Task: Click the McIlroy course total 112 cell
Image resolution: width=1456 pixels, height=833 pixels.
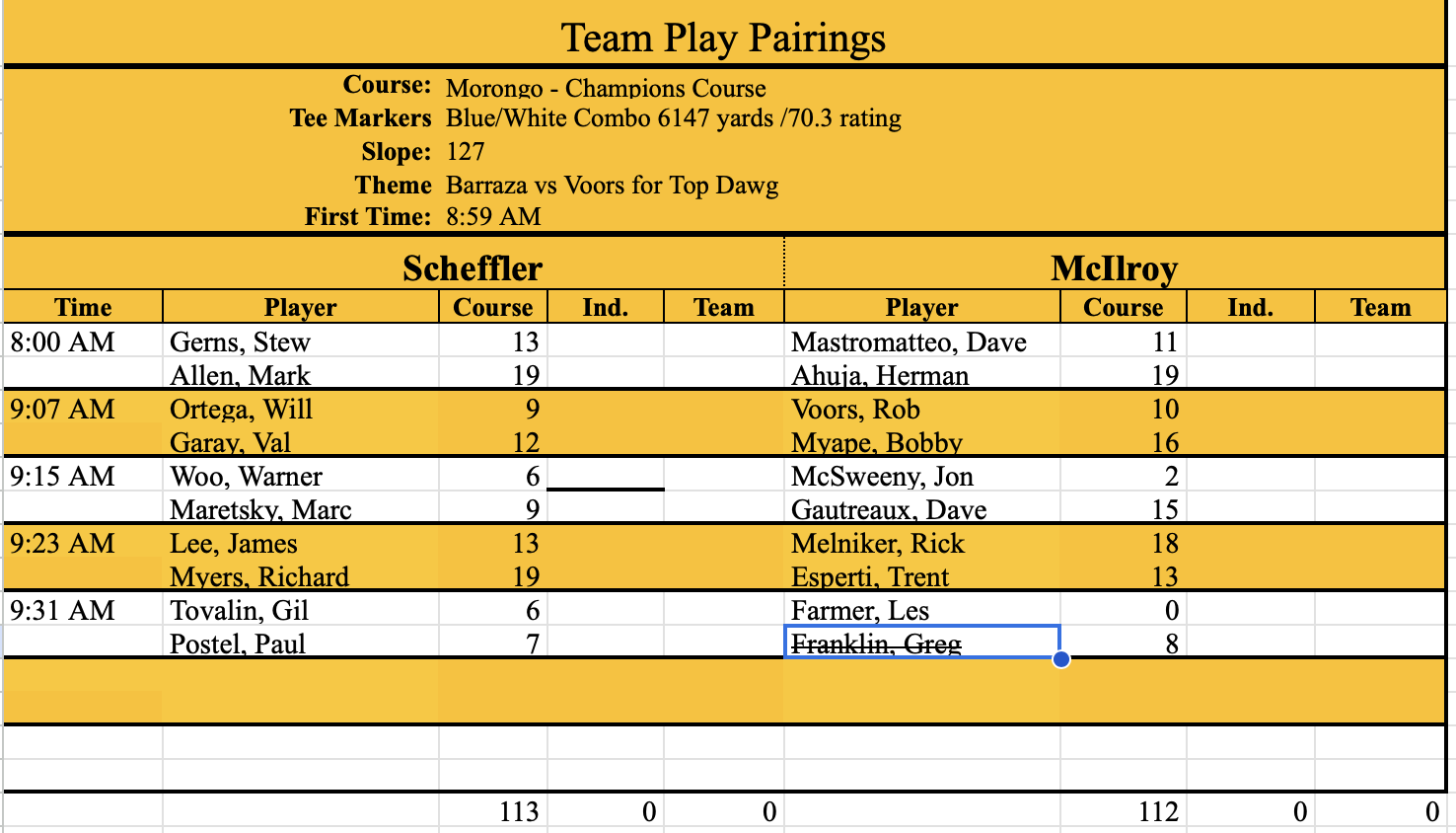Action: point(1157,812)
